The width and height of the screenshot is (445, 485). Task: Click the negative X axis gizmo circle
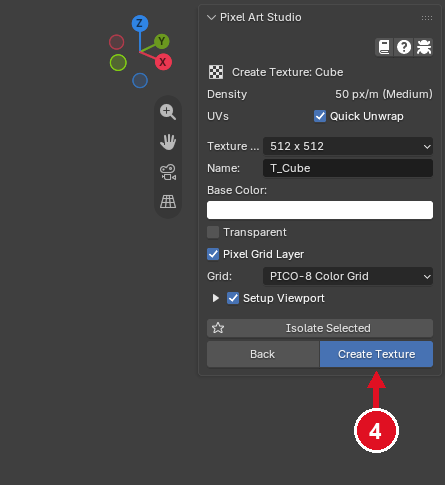[117, 42]
